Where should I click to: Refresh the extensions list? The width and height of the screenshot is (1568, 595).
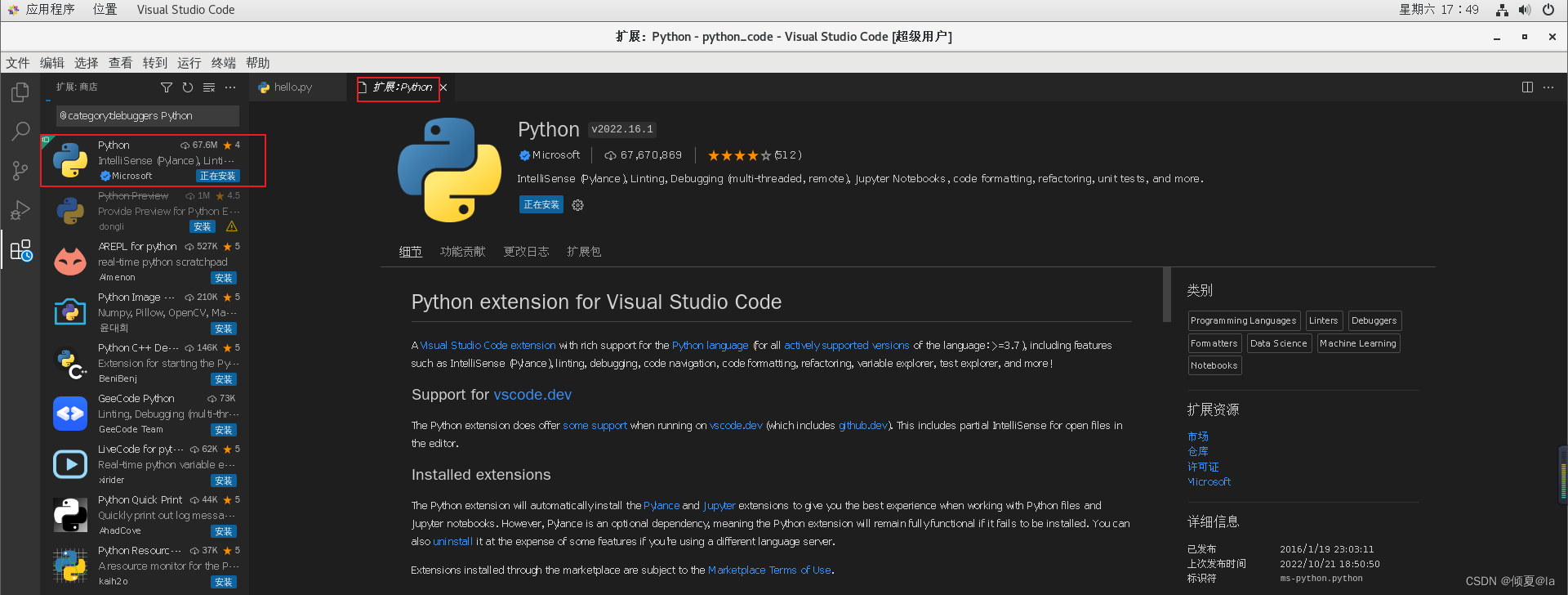[188, 87]
